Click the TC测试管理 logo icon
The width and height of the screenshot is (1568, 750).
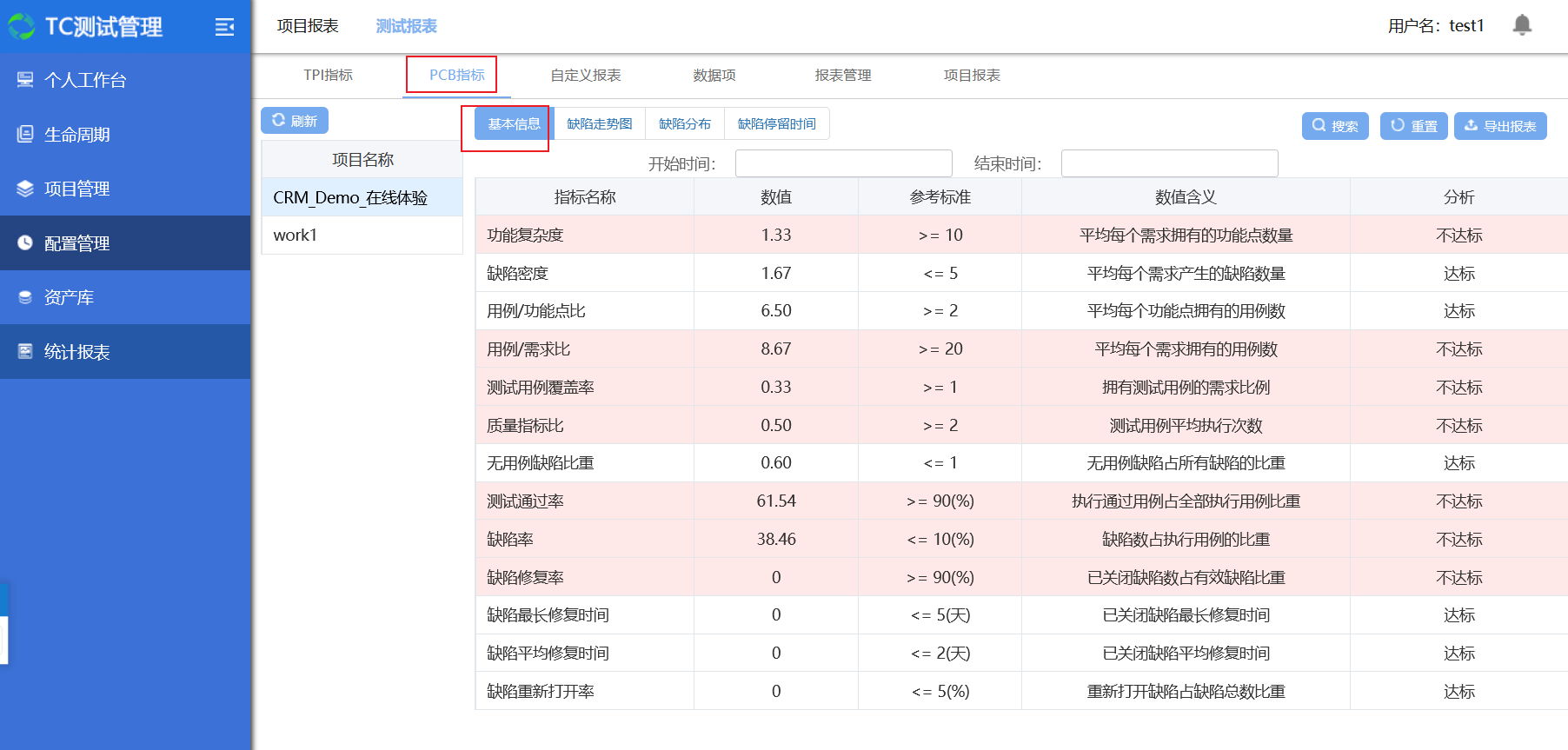(x=22, y=27)
